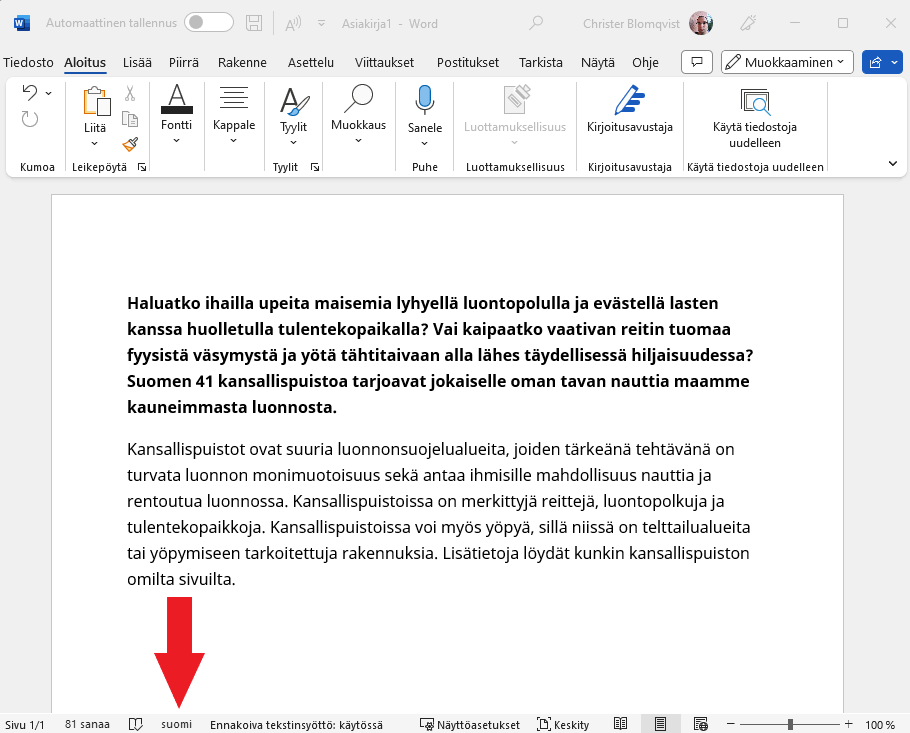Click the 81 sanaa word count

point(87,724)
